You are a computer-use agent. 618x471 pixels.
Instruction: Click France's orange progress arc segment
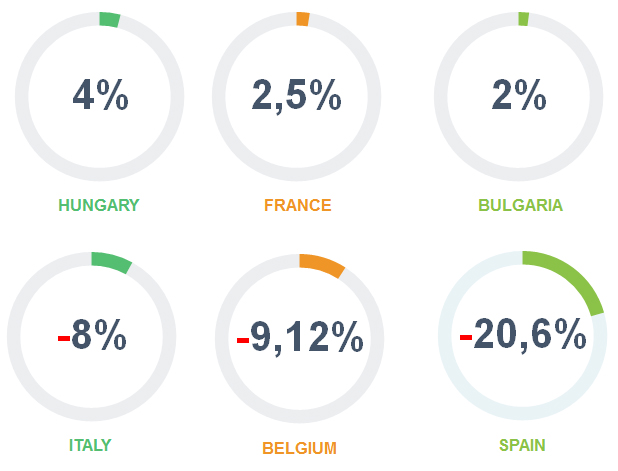point(303,19)
